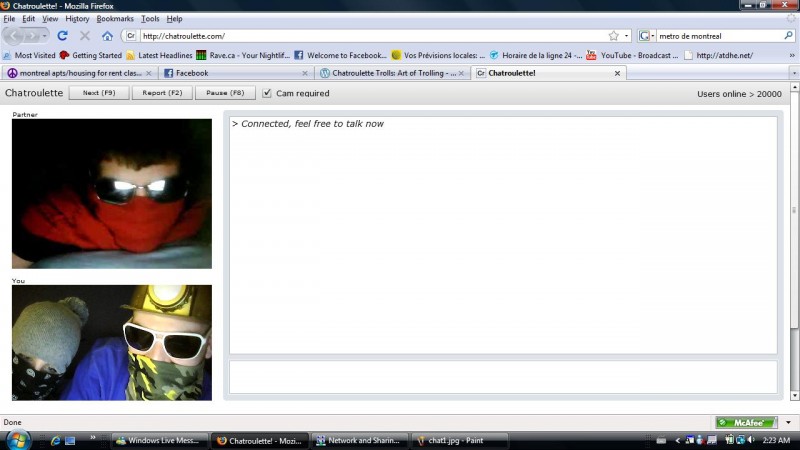Open the YouTube - Broadcast bookmark
This screenshot has height=450, width=800.
pyautogui.click(x=633, y=55)
